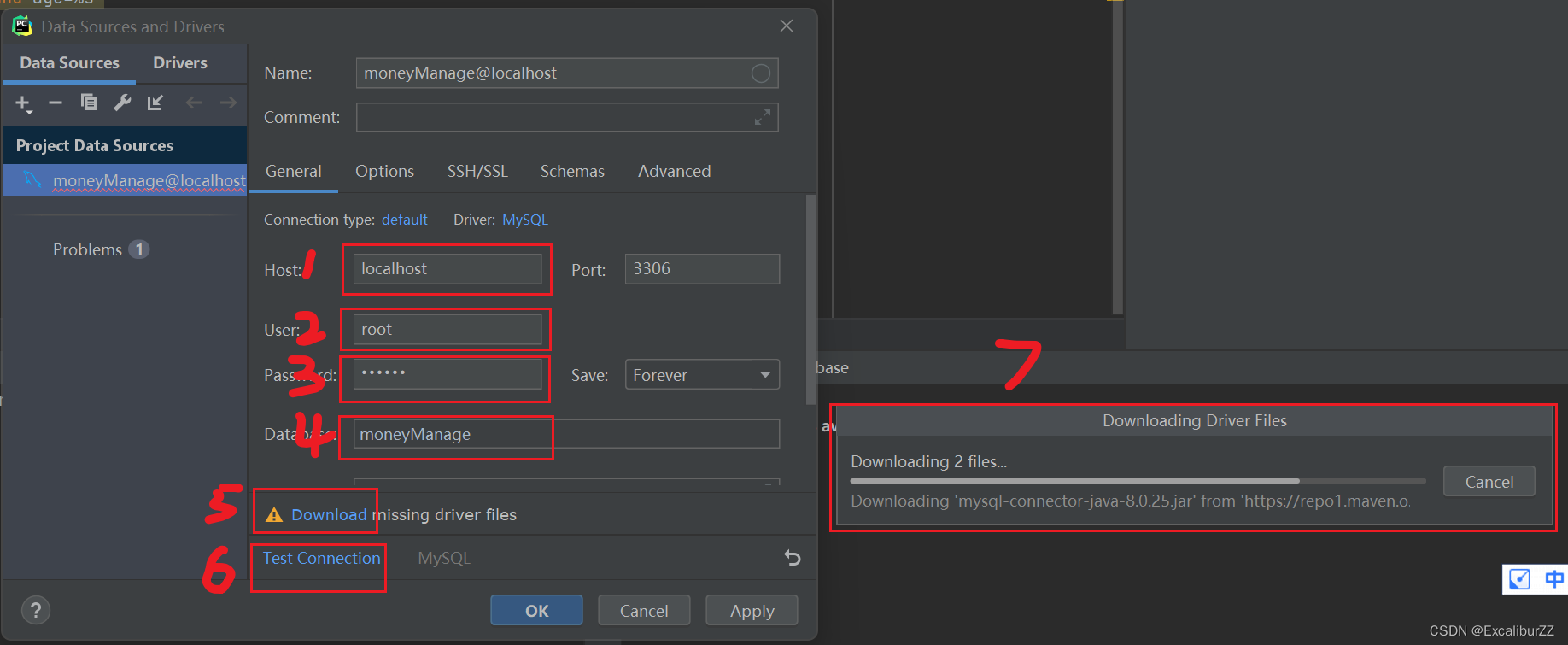1568x645 pixels.
Task: Duplicate the selected data source
Action: click(x=89, y=103)
